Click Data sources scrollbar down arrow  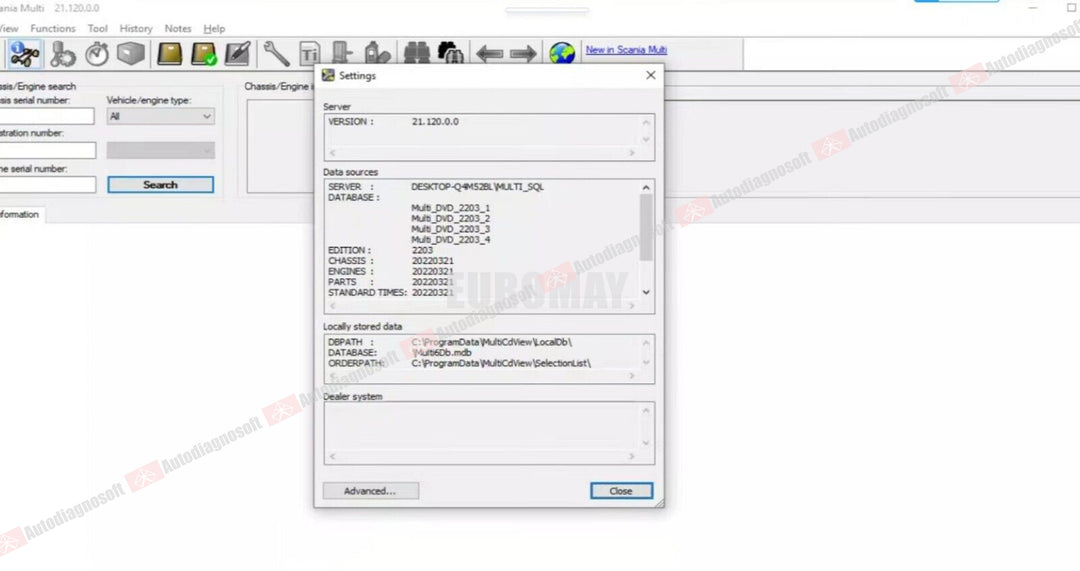(646, 292)
